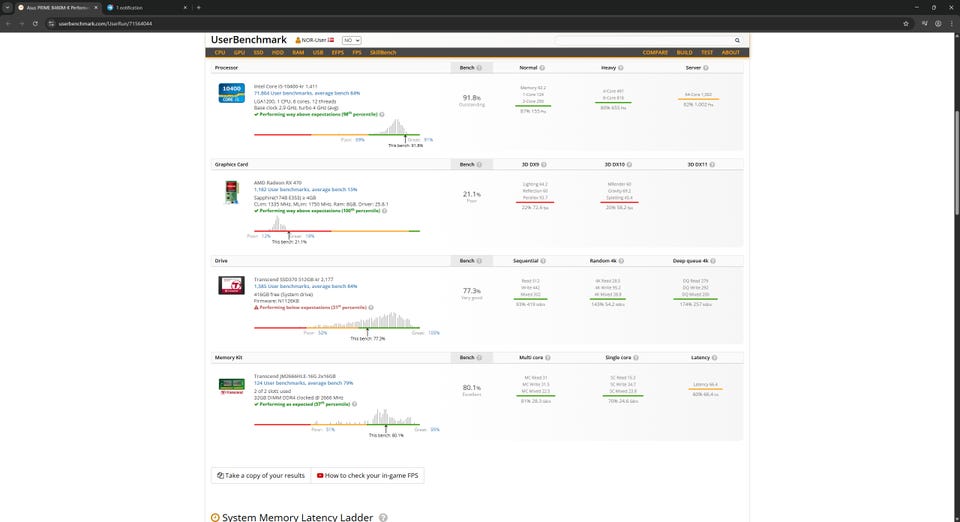Click the Memory Kit Bench column header
The width and height of the screenshot is (960, 522).
pos(470,358)
